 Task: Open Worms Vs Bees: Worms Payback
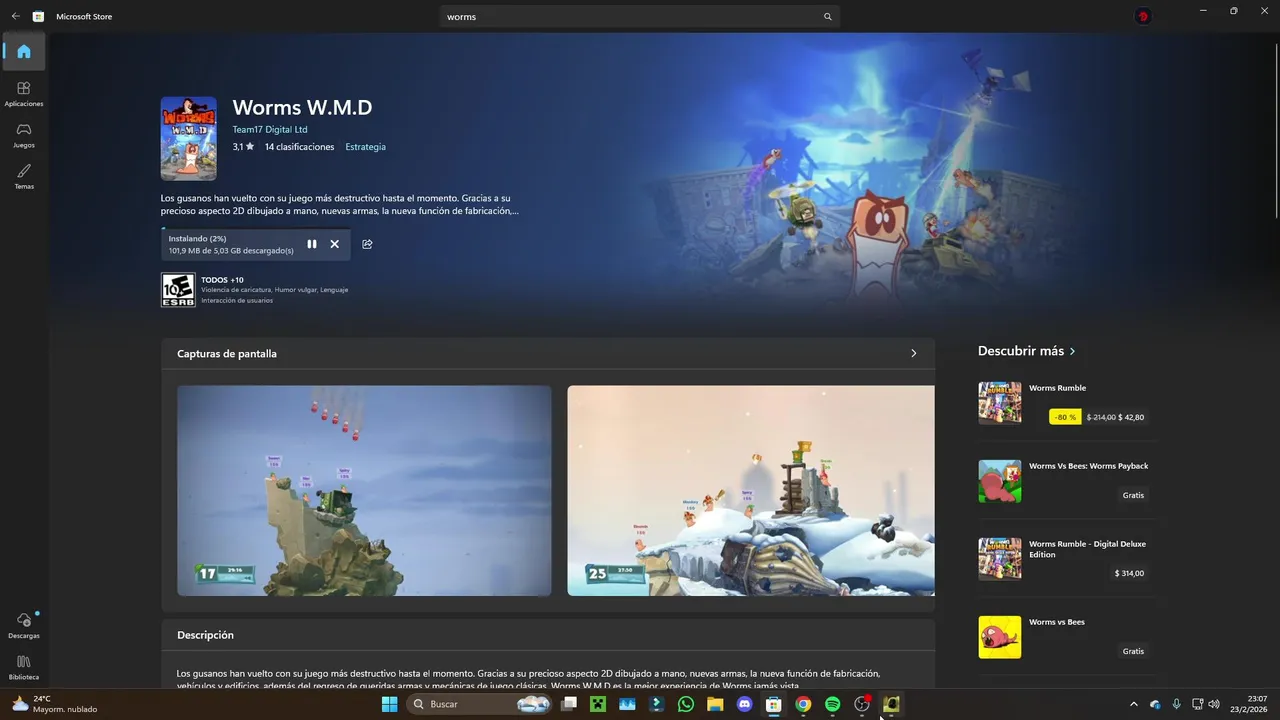click(x=1066, y=481)
